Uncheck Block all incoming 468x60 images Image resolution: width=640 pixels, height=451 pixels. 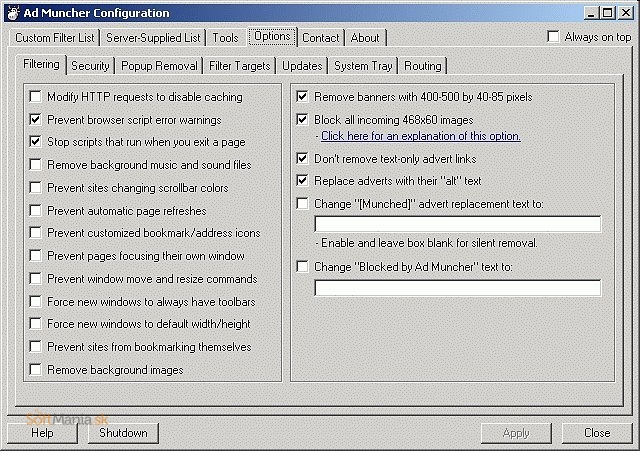pyautogui.click(x=302, y=120)
